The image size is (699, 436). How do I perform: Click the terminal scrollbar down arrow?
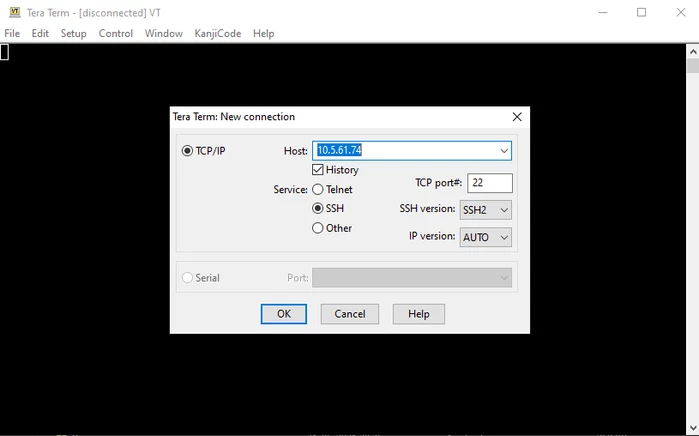pyautogui.click(x=693, y=429)
